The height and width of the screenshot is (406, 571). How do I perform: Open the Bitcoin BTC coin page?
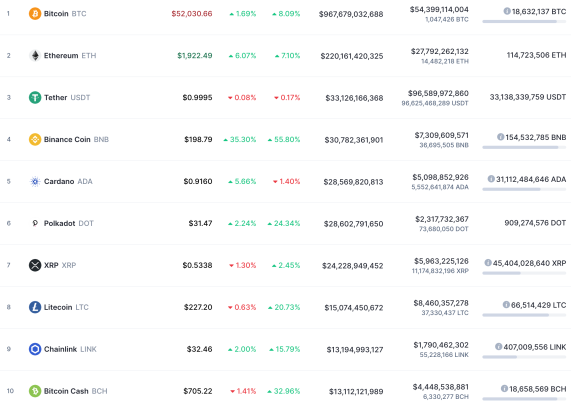pos(65,14)
